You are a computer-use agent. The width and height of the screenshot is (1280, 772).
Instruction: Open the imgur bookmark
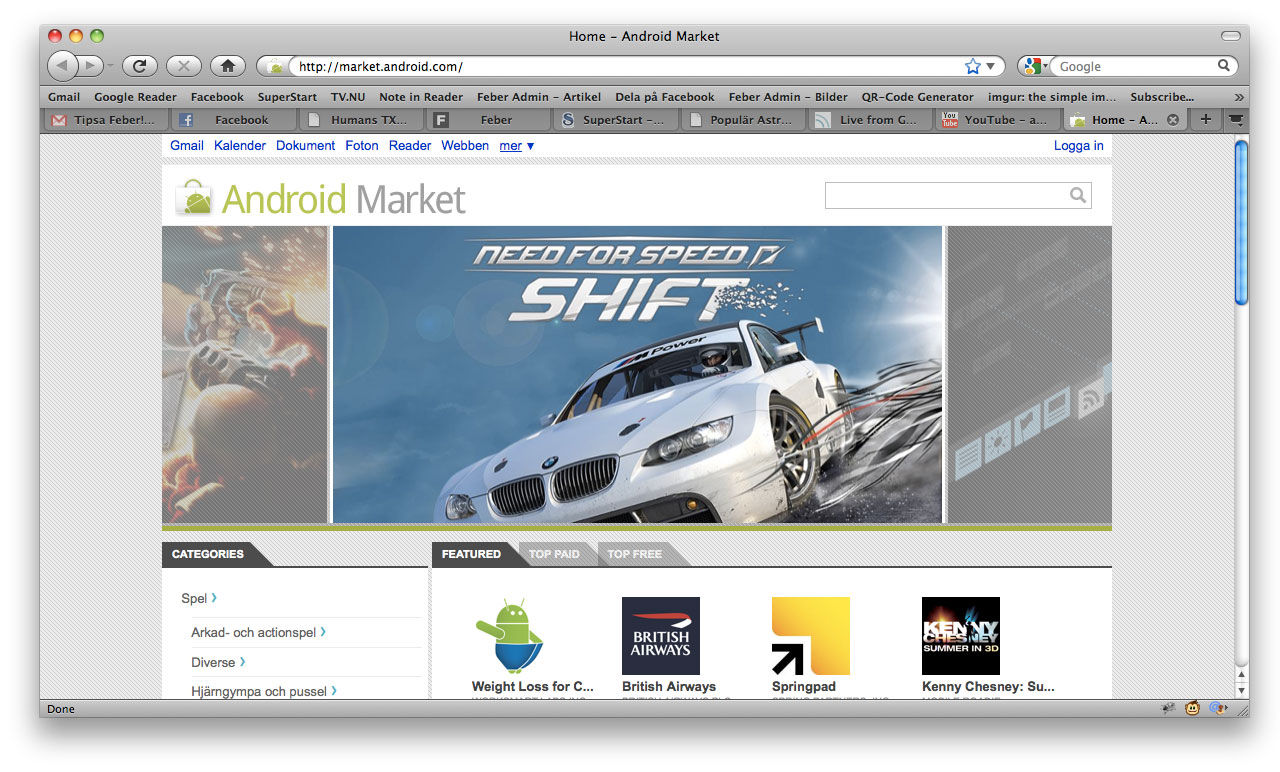click(x=1052, y=97)
